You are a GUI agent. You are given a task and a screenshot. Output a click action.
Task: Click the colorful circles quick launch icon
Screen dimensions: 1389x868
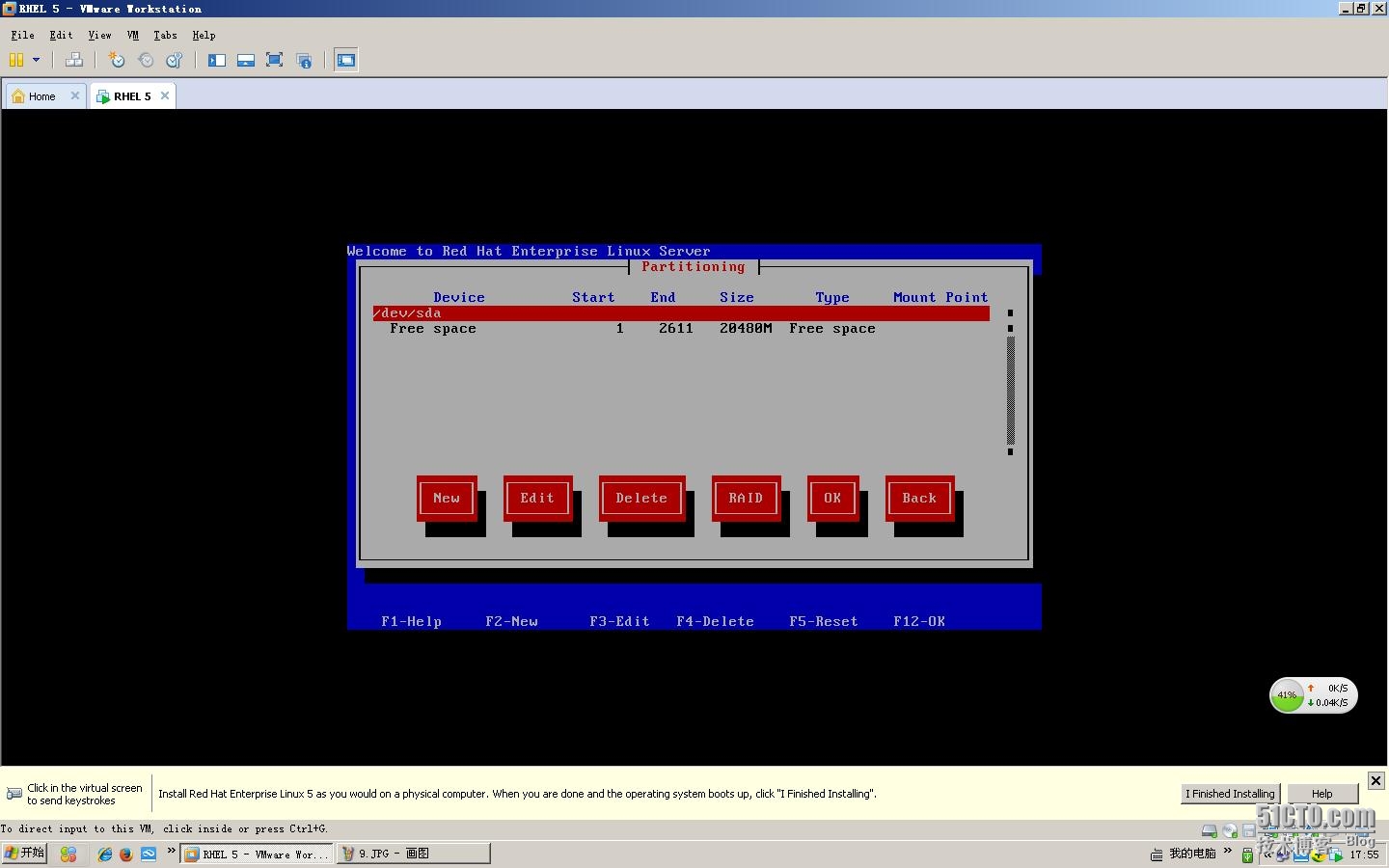[x=68, y=854]
